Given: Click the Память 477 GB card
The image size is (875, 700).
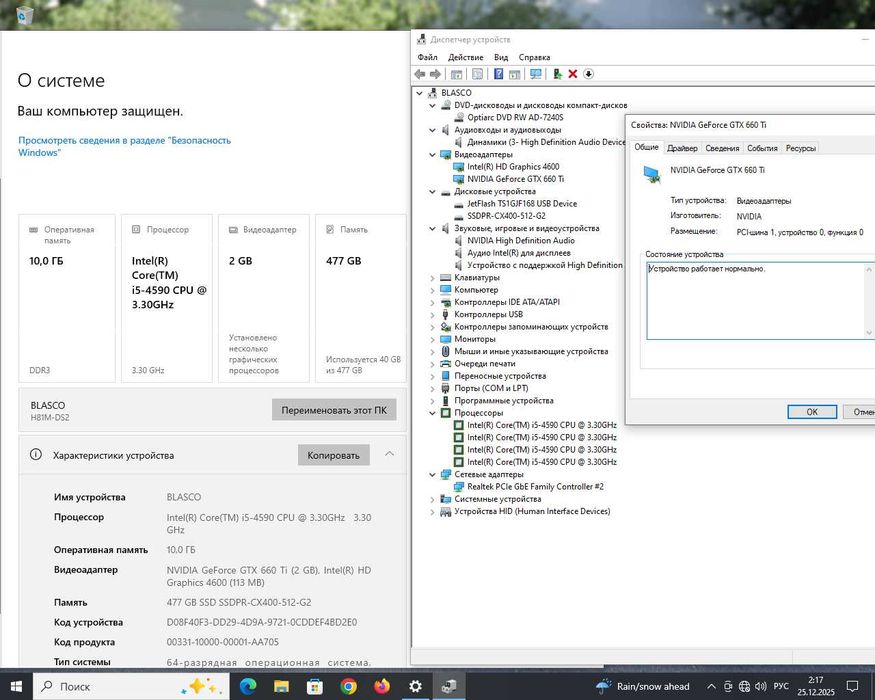Looking at the screenshot, I should pyautogui.click(x=360, y=299).
